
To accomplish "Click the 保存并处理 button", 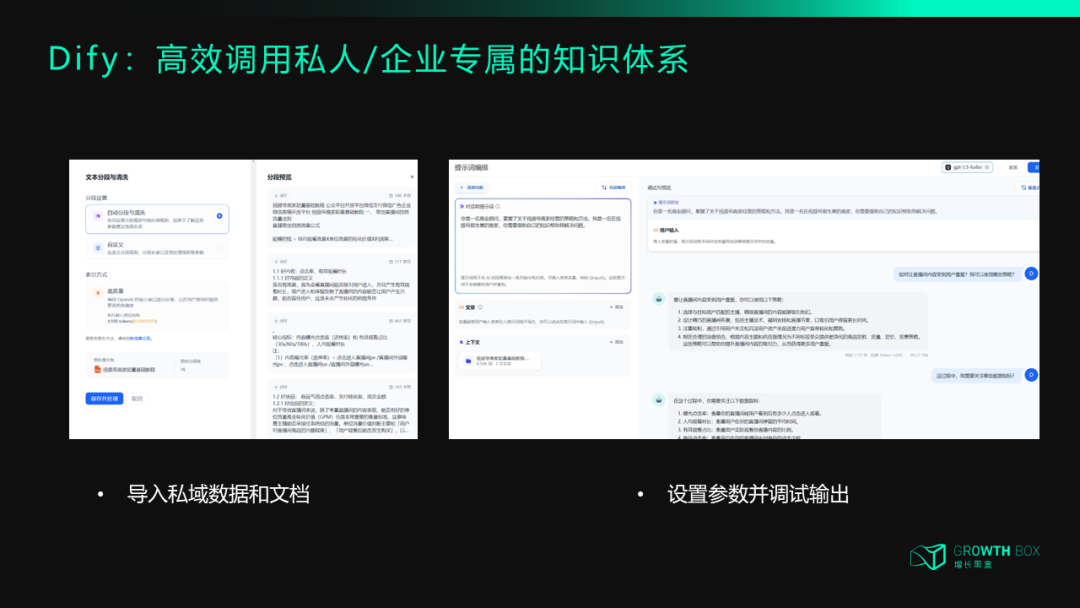I will tap(103, 398).
